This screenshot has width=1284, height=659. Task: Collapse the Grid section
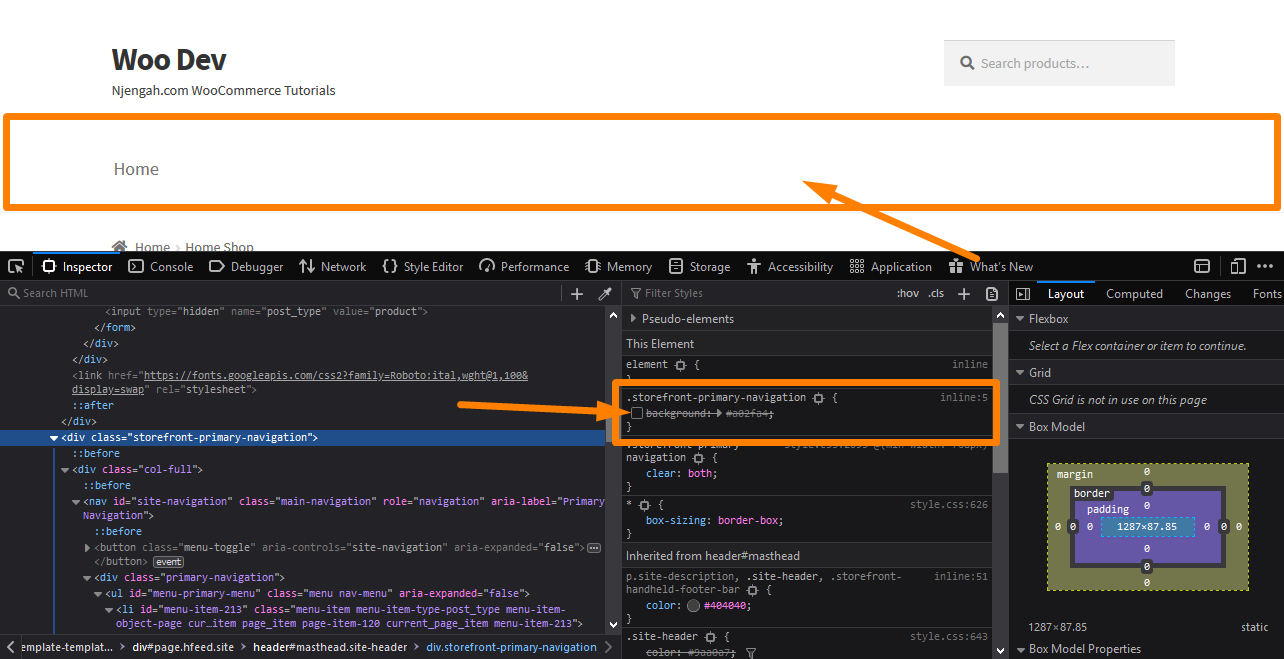click(1020, 373)
